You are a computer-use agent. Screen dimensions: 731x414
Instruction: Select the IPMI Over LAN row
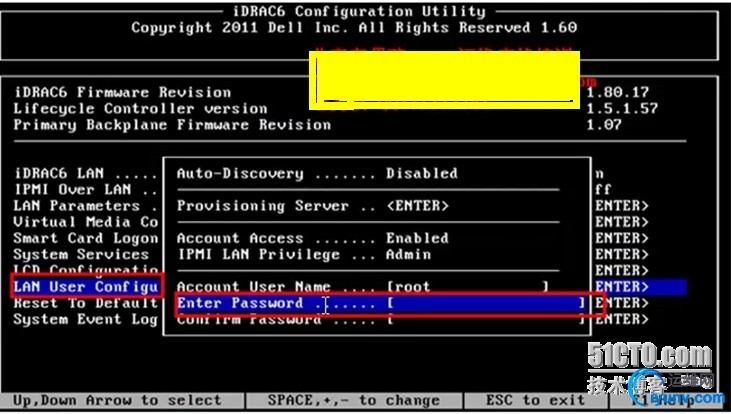(x=86, y=190)
